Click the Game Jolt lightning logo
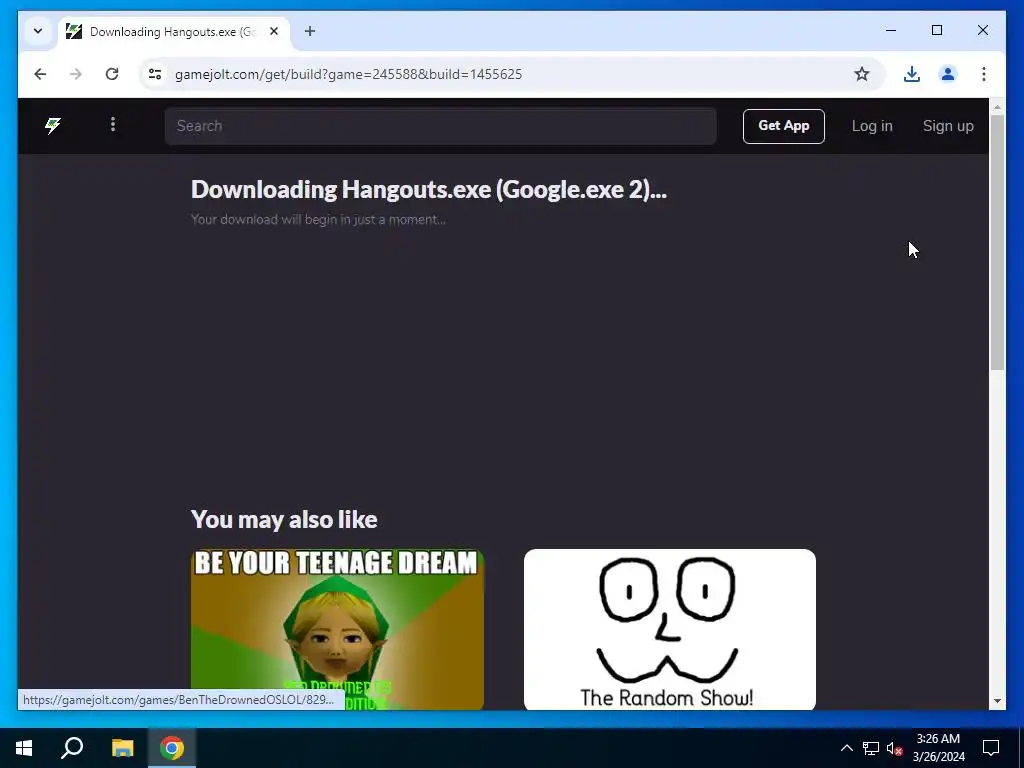This screenshot has width=1024, height=768. click(x=53, y=125)
